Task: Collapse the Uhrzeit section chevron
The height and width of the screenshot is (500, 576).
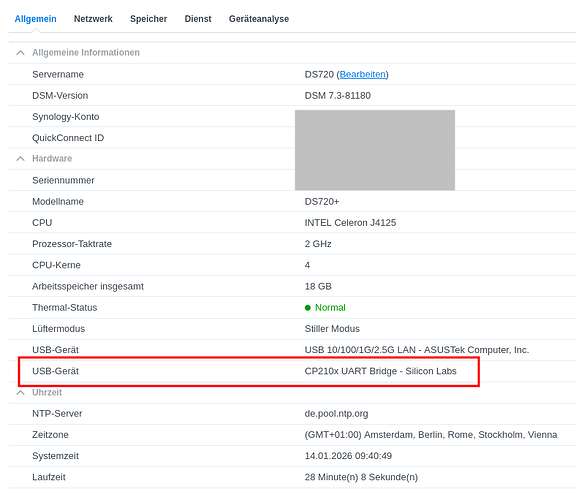Action: click(x=21, y=393)
